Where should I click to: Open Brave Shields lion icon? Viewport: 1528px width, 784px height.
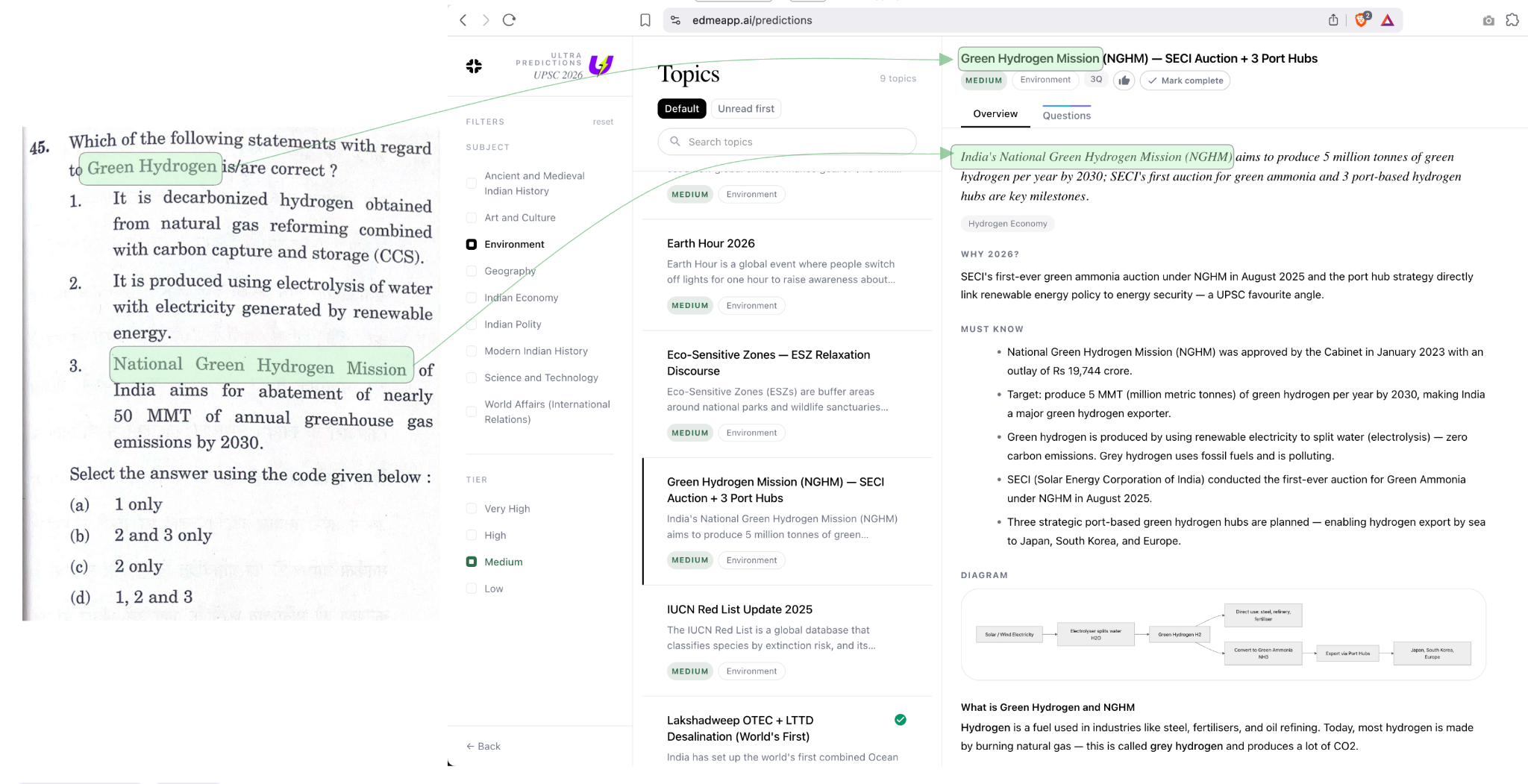1362,19
